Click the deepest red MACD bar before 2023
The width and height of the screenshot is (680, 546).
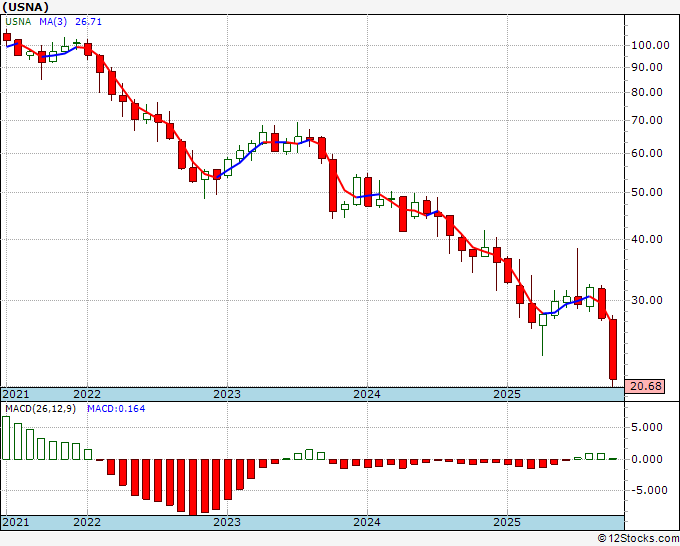pyautogui.click(x=193, y=487)
